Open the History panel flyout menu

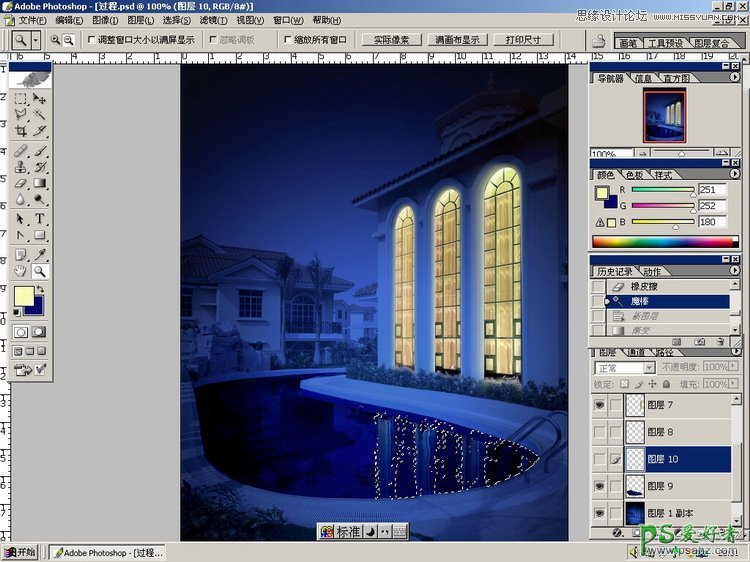tap(735, 272)
